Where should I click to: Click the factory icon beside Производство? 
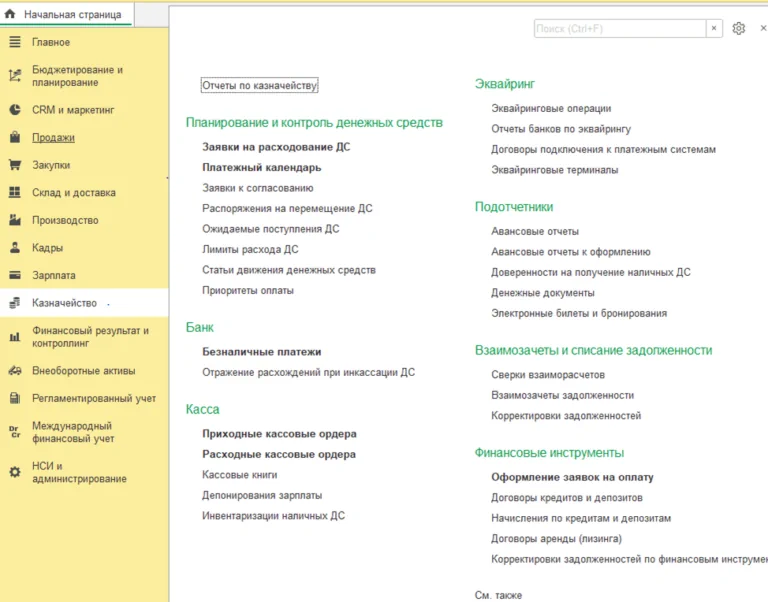14,220
